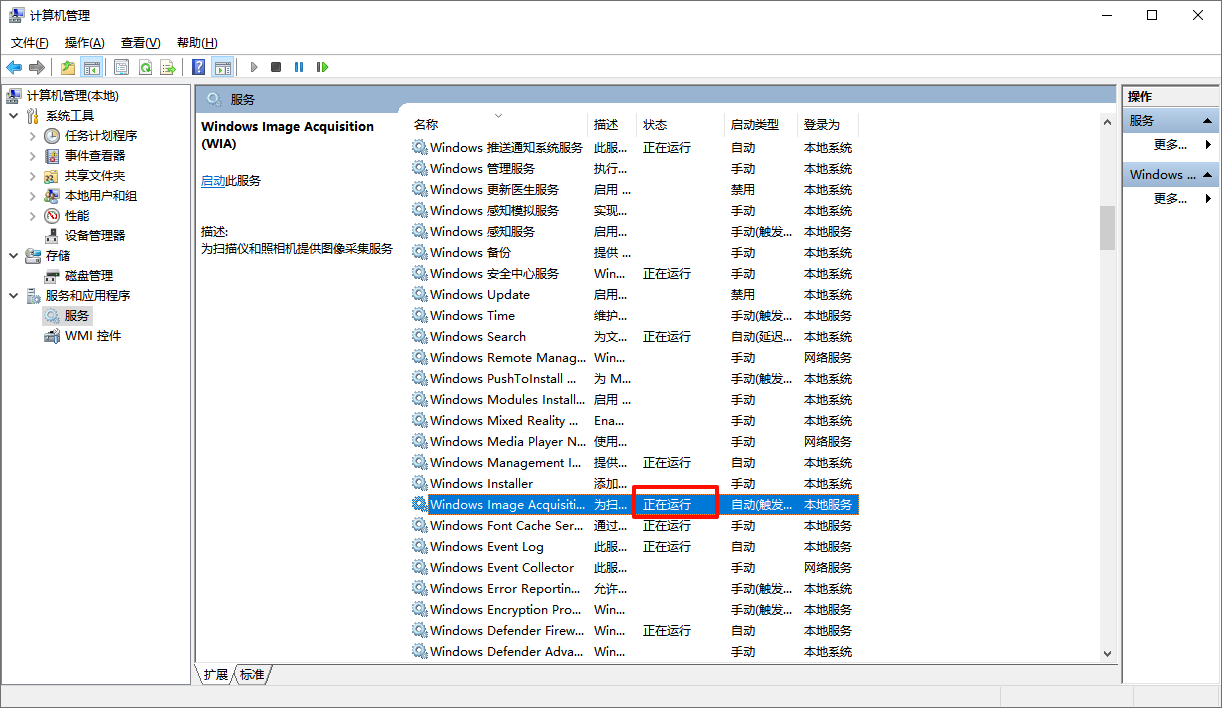Switch to the 标准 tab

(253, 675)
